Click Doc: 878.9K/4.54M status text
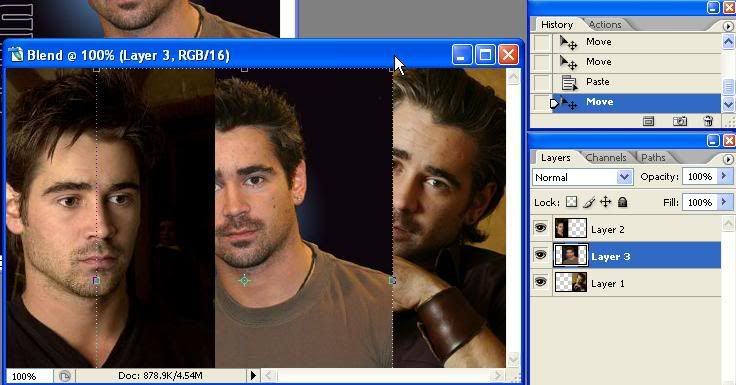Viewport: 736px width, 385px height. (160, 376)
